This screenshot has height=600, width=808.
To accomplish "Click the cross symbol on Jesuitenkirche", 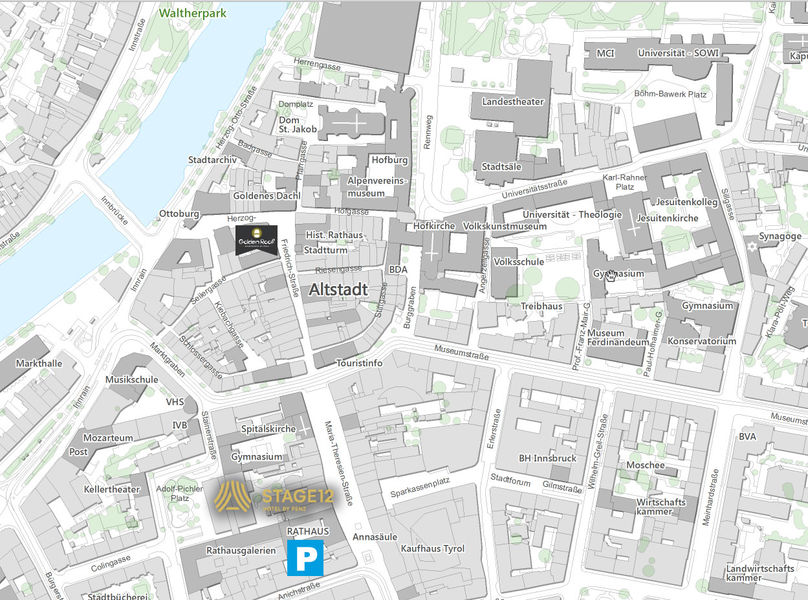I will tap(631, 230).
